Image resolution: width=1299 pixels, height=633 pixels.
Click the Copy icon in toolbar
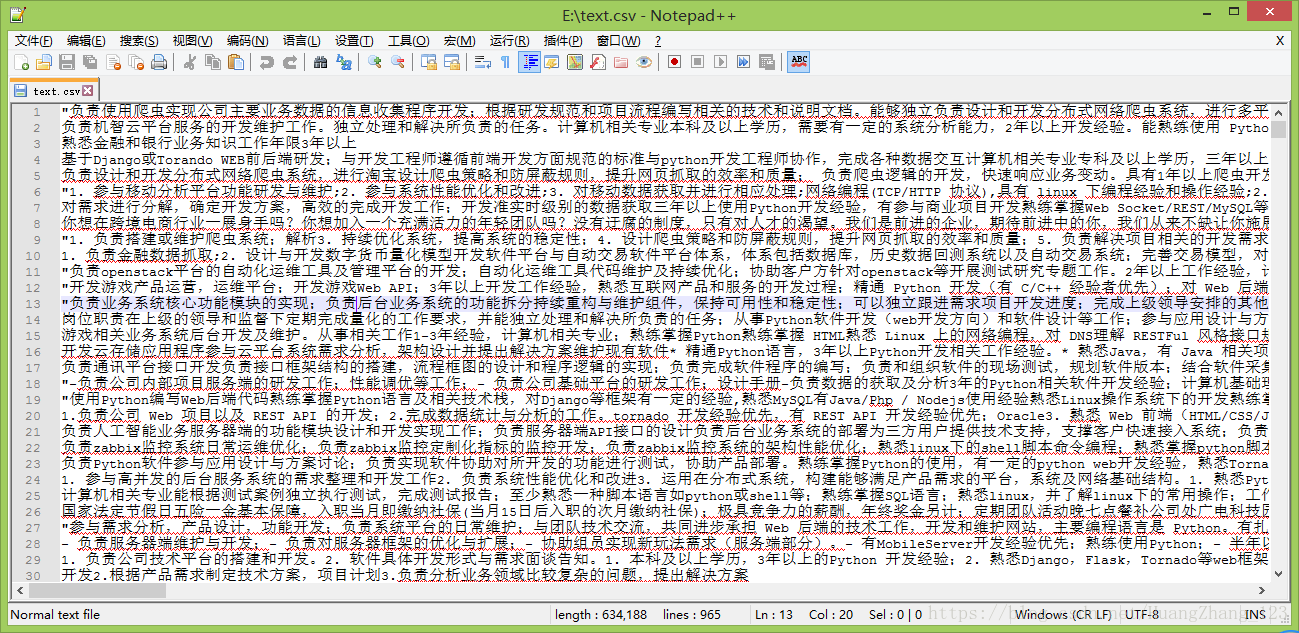pyautogui.click(x=212, y=62)
